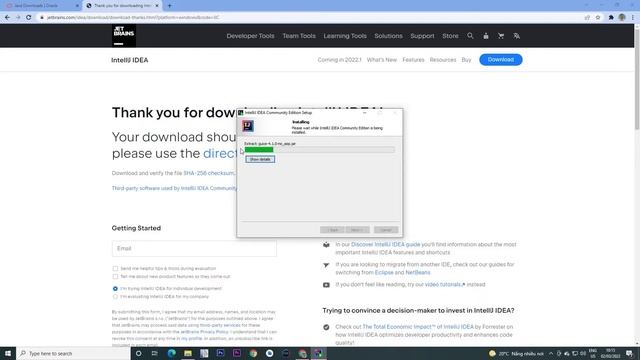Click Cancel button in installer dialog
Image resolution: width=640 pixels, height=360 pixels.
[x=386, y=230]
